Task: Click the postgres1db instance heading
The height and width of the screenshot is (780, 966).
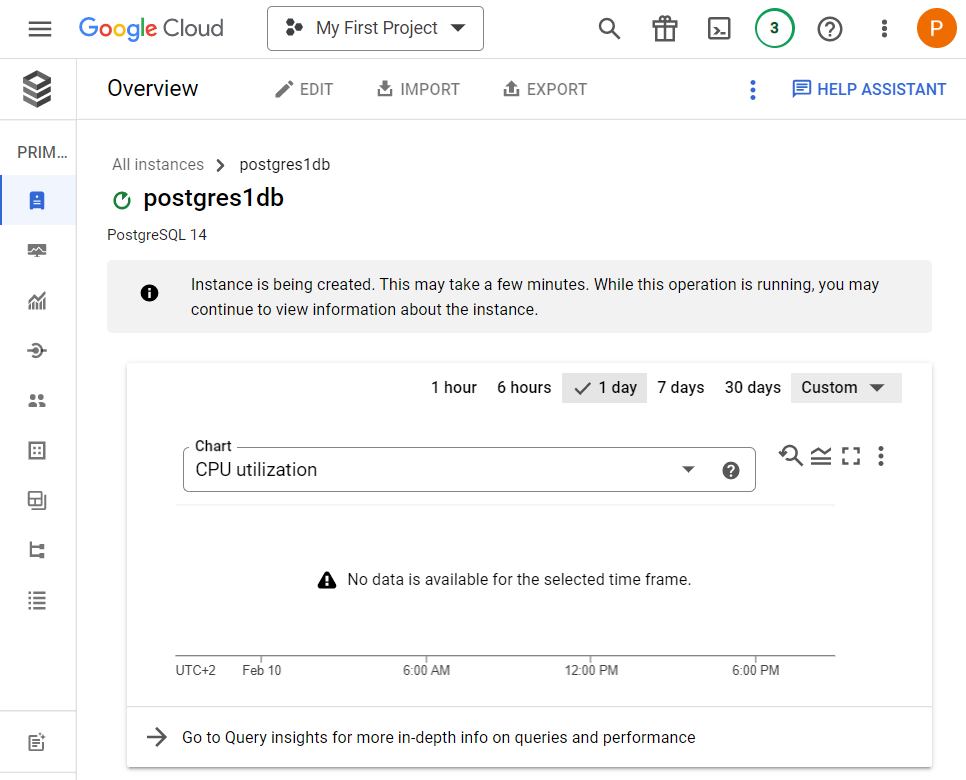Action: 213,198
